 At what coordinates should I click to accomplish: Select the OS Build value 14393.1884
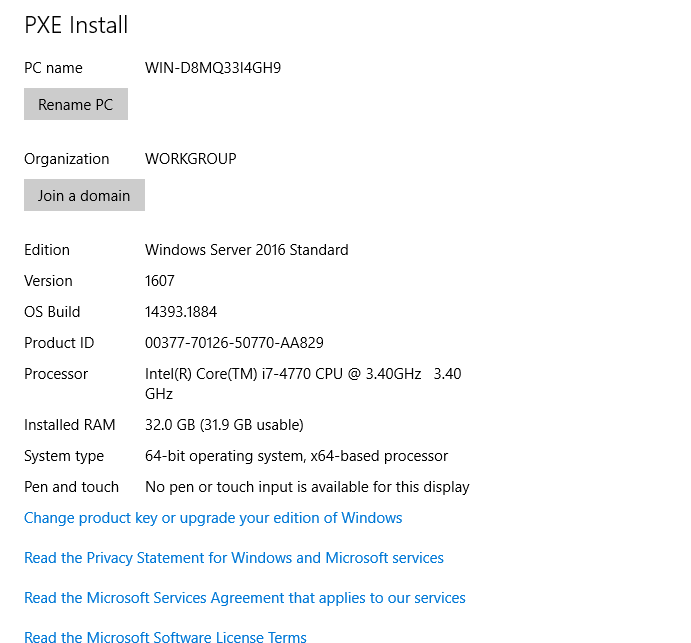coord(181,312)
